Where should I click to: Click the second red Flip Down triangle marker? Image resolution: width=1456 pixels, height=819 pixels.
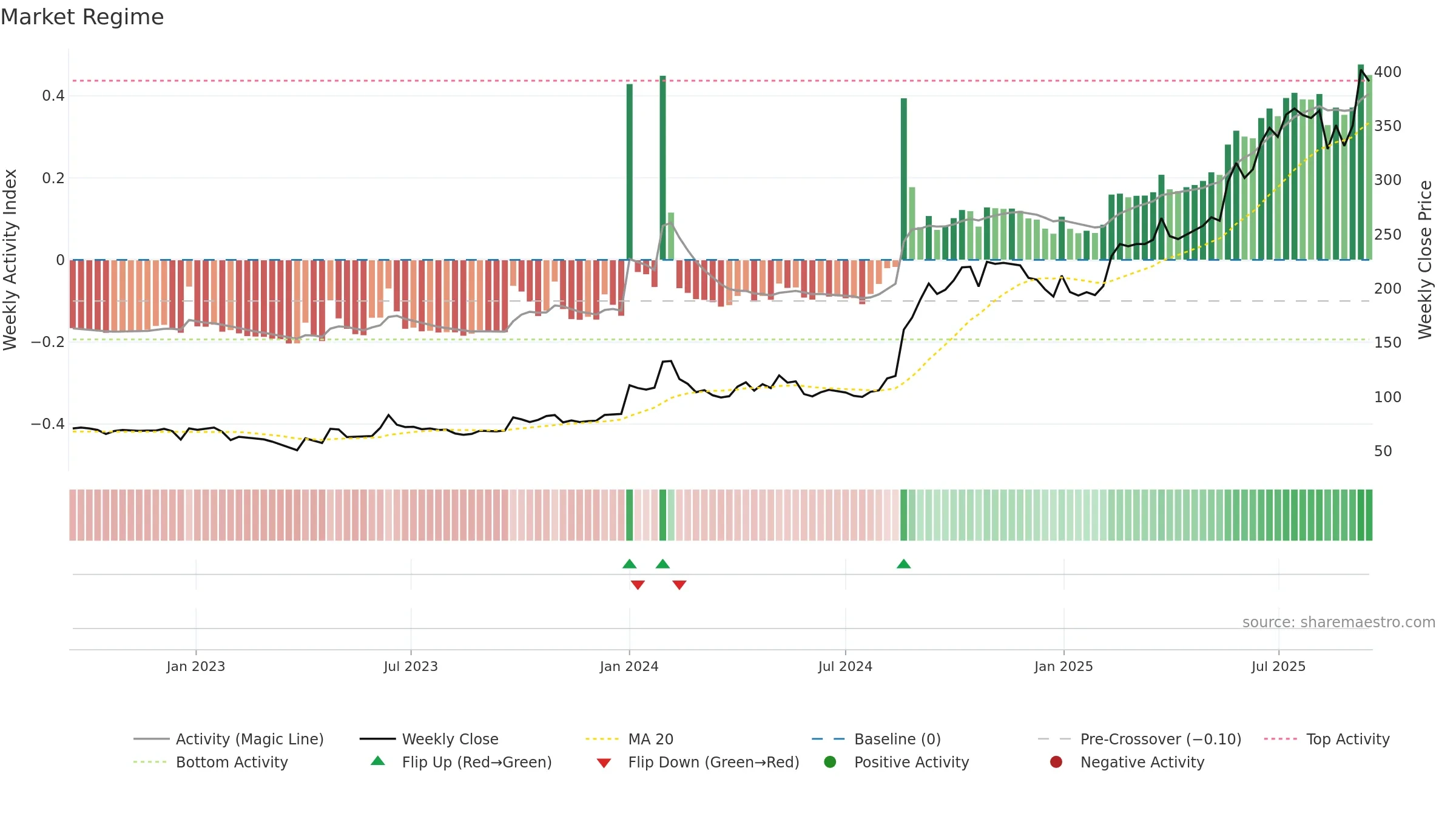(x=679, y=585)
